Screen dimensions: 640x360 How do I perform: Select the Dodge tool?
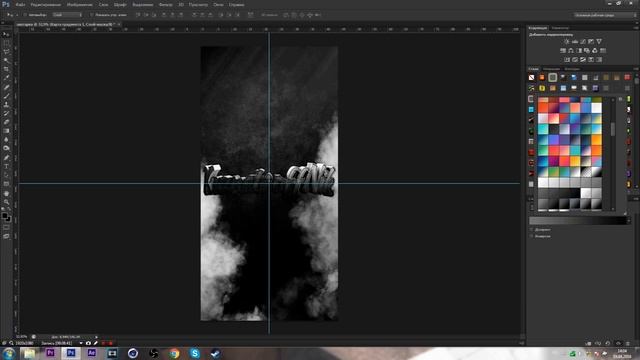[6, 149]
